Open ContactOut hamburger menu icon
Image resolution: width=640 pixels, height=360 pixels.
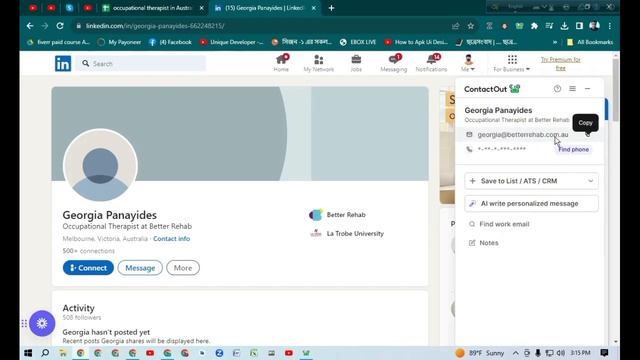pos(572,89)
